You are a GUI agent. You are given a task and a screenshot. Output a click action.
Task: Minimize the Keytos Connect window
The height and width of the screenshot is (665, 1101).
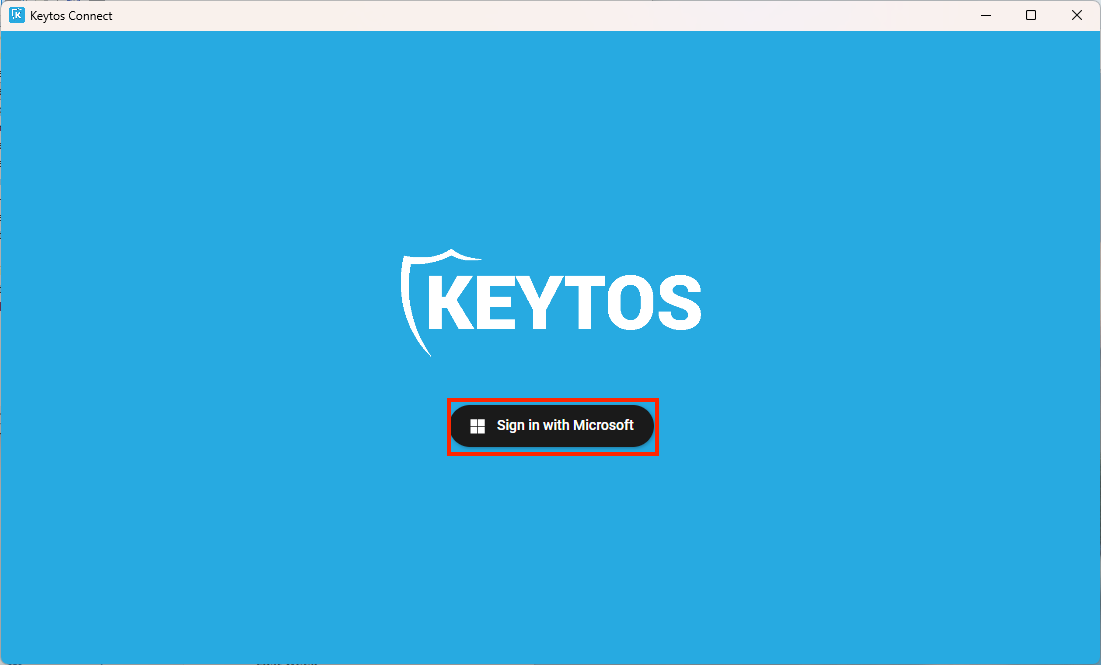pyautogui.click(x=986, y=15)
